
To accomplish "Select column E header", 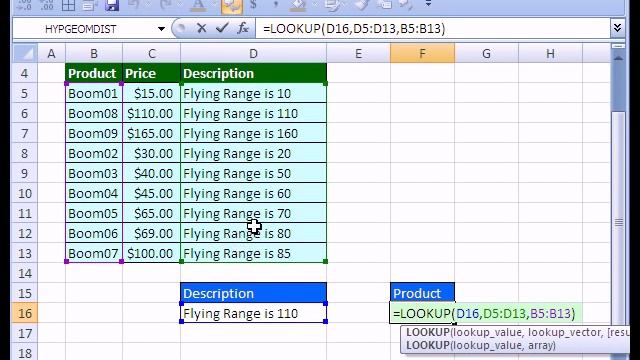I will pyautogui.click(x=358, y=53).
